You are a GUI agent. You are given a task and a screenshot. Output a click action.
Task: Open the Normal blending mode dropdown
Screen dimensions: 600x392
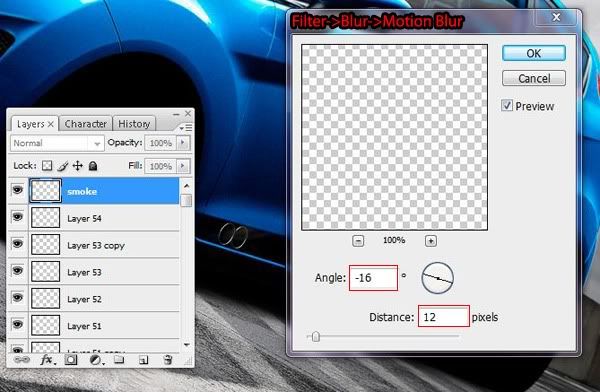(x=57, y=143)
